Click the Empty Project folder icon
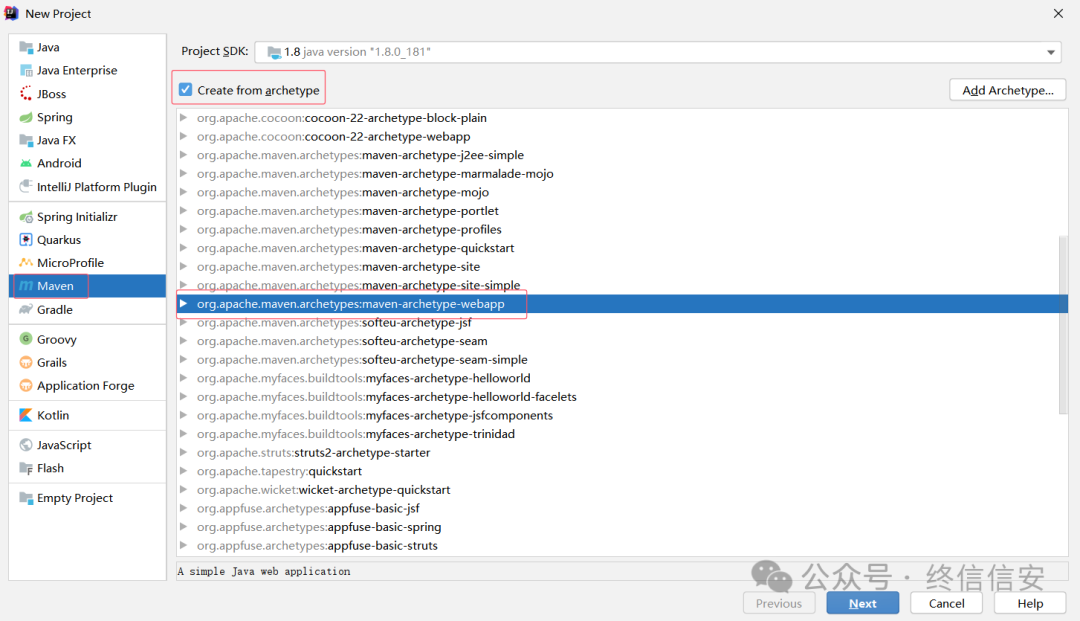The width and height of the screenshot is (1080, 621). 26,498
